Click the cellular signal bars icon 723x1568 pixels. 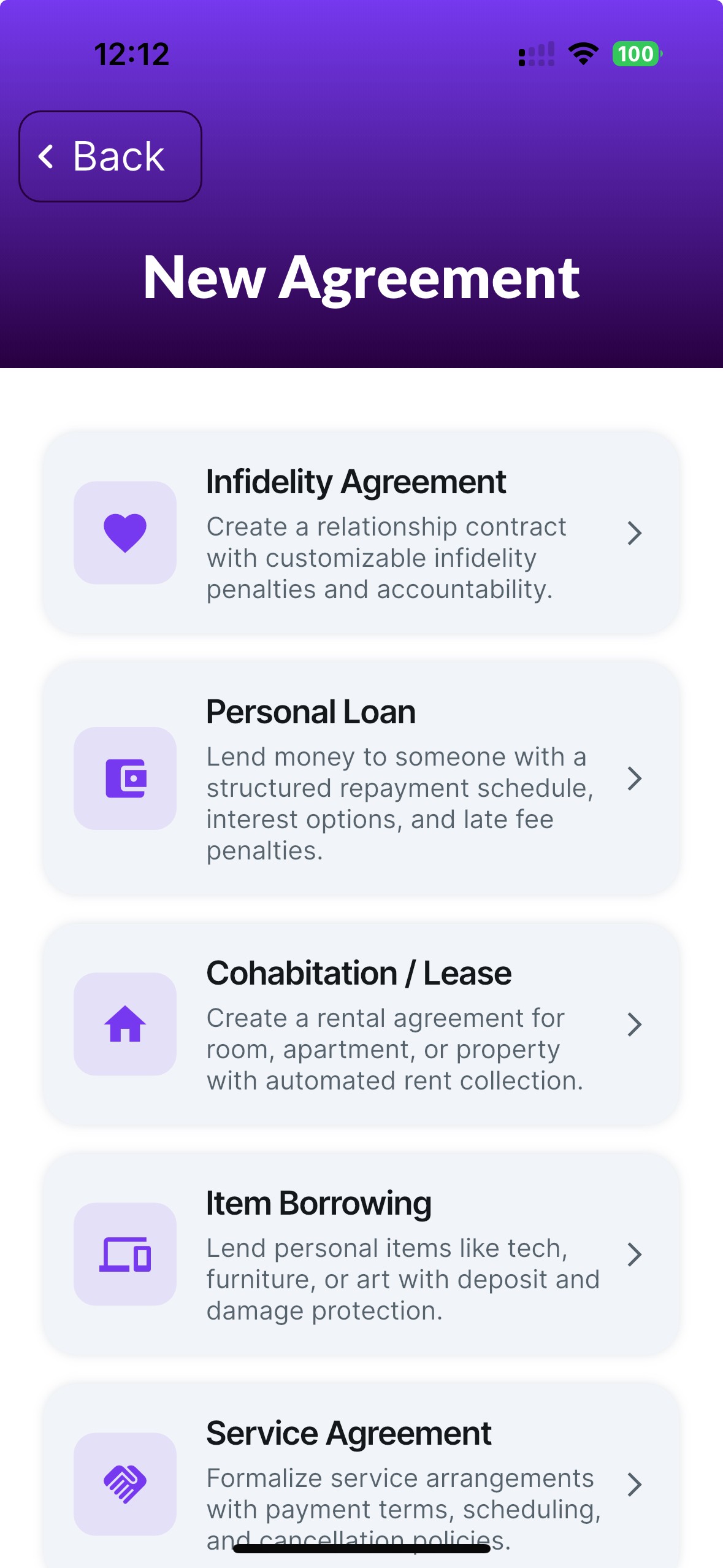tap(537, 54)
